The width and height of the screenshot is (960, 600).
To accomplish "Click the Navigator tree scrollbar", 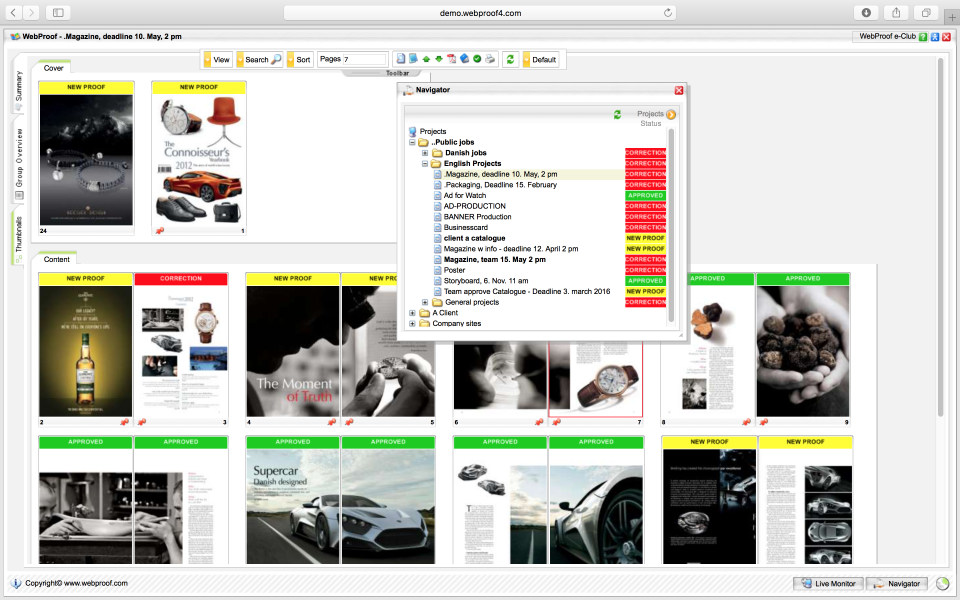I will pyautogui.click(x=671, y=225).
